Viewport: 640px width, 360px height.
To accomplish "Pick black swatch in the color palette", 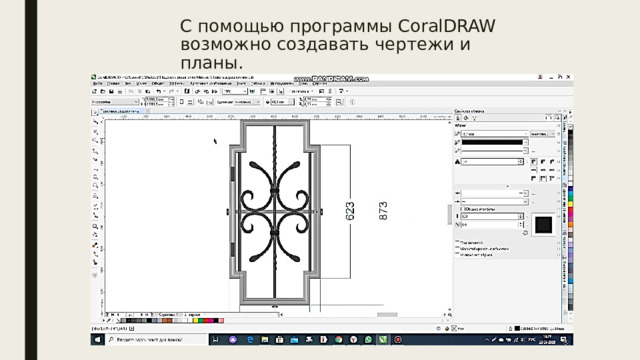I will tap(571, 133).
